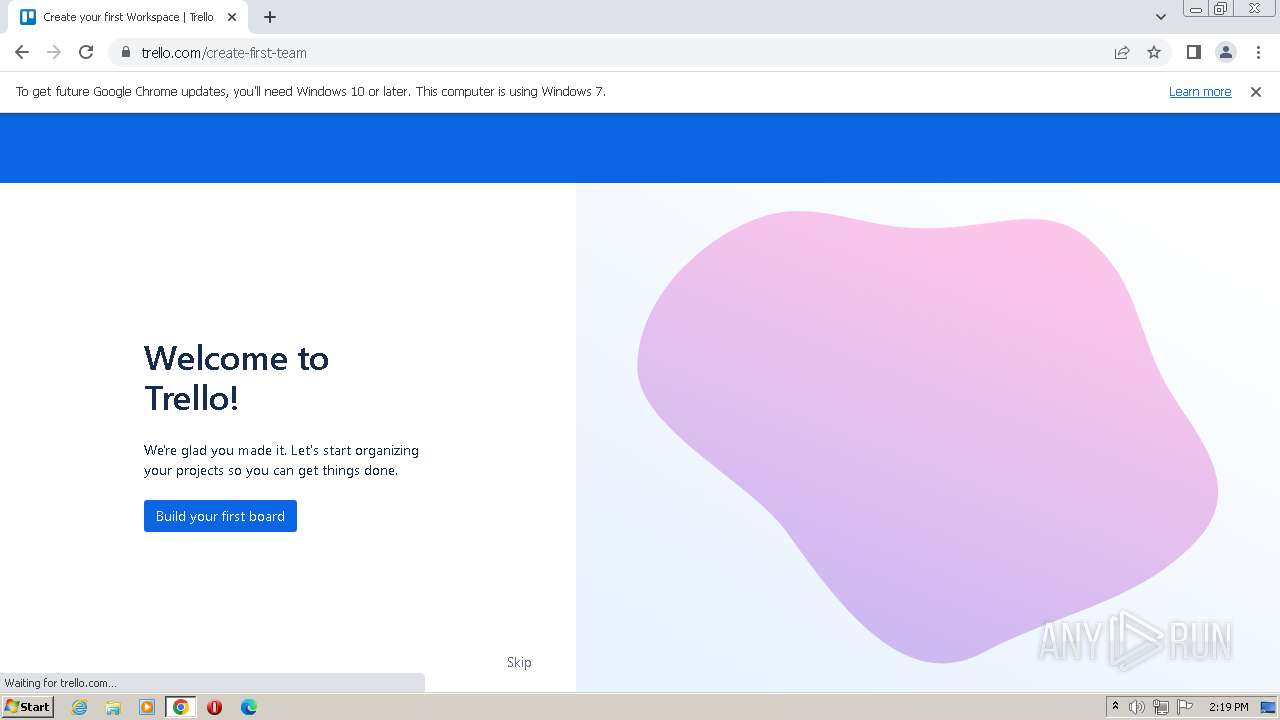The width and height of the screenshot is (1280, 720).
Task: Open the Chrome profile avatar menu
Action: [x=1225, y=52]
